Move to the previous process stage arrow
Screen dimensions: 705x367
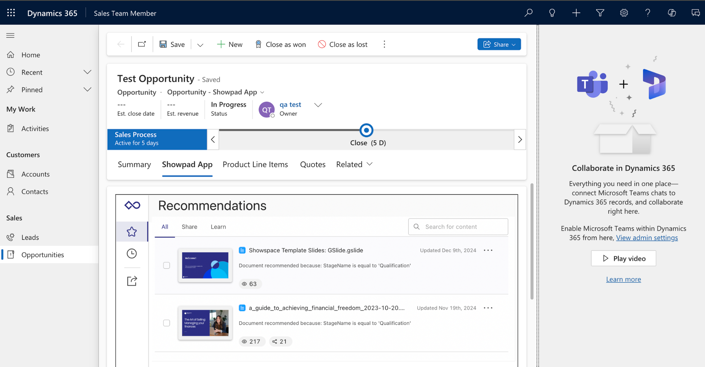[x=213, y=139]
